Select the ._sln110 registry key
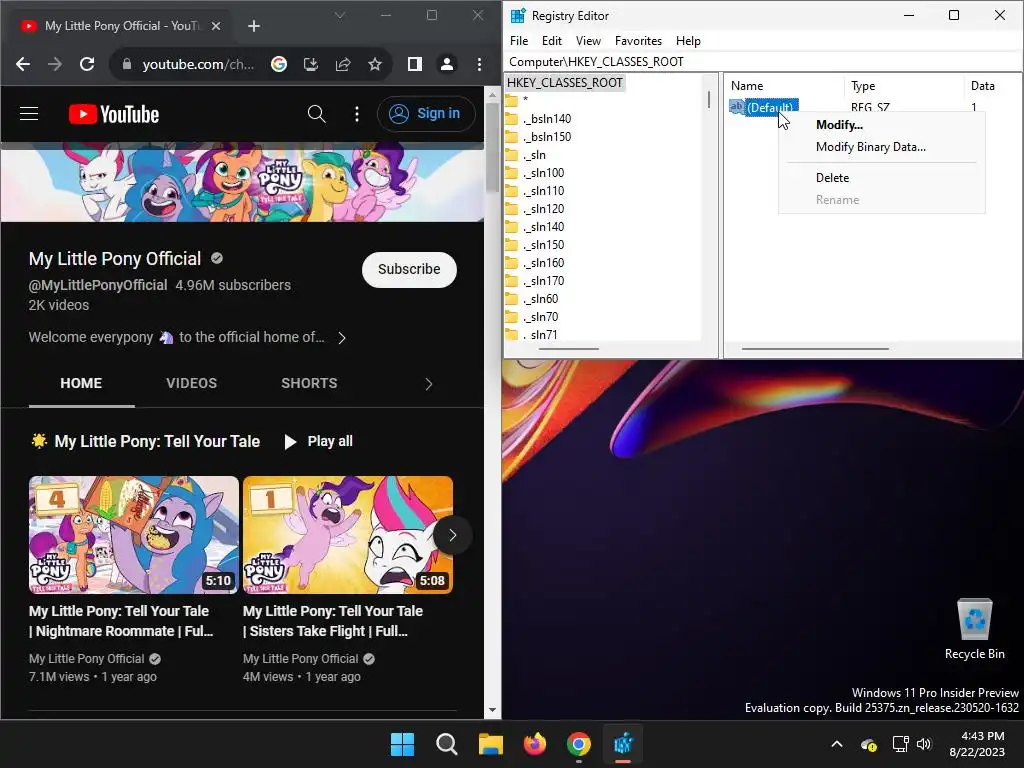Viewport: 1024px width, 768px height. (x=543, y=191)
